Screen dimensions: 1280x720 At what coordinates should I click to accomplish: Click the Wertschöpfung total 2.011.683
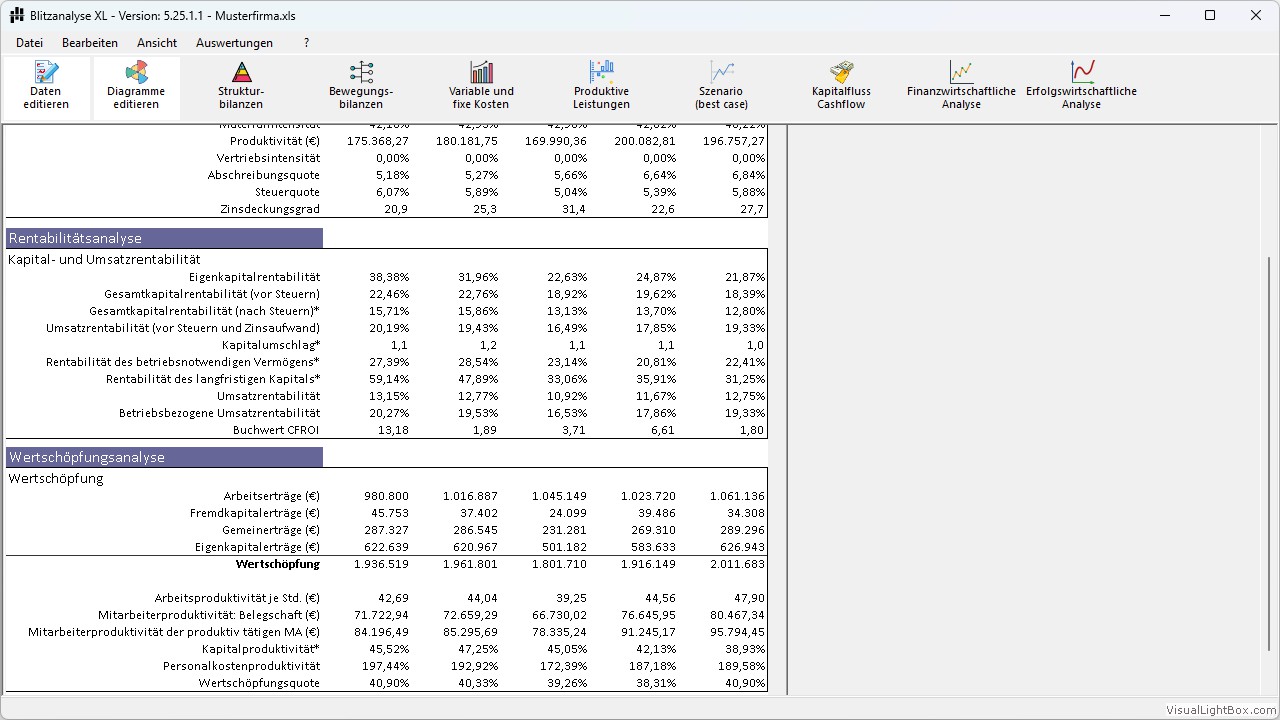[x=737, y=564]
